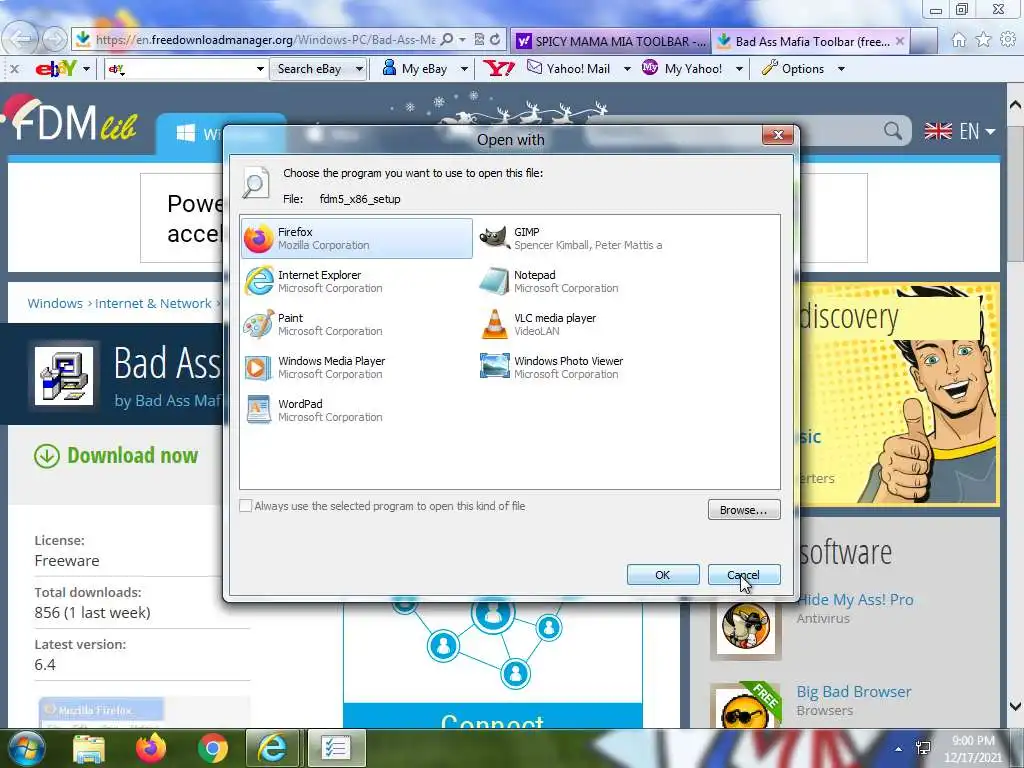Open the EN language dropdown
The height and width of the screenshot is (768, 1024).
959,131
